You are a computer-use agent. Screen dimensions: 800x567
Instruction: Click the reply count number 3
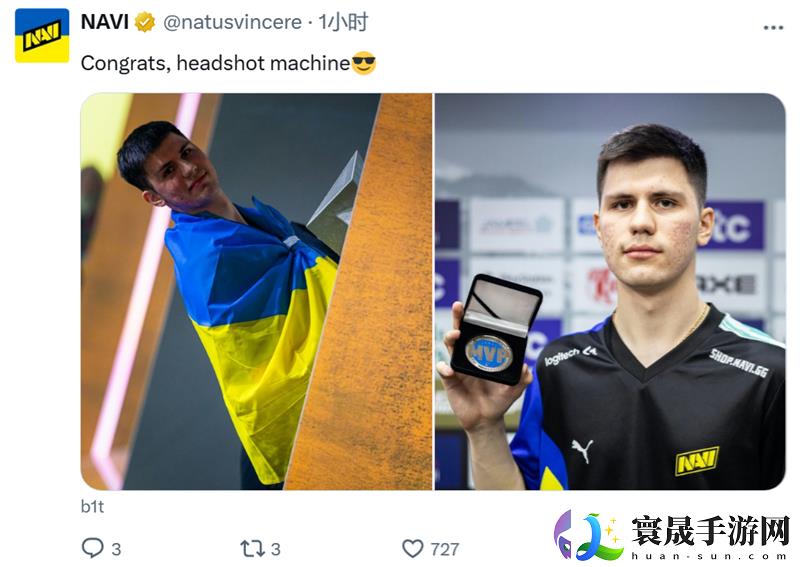[116, 549]
